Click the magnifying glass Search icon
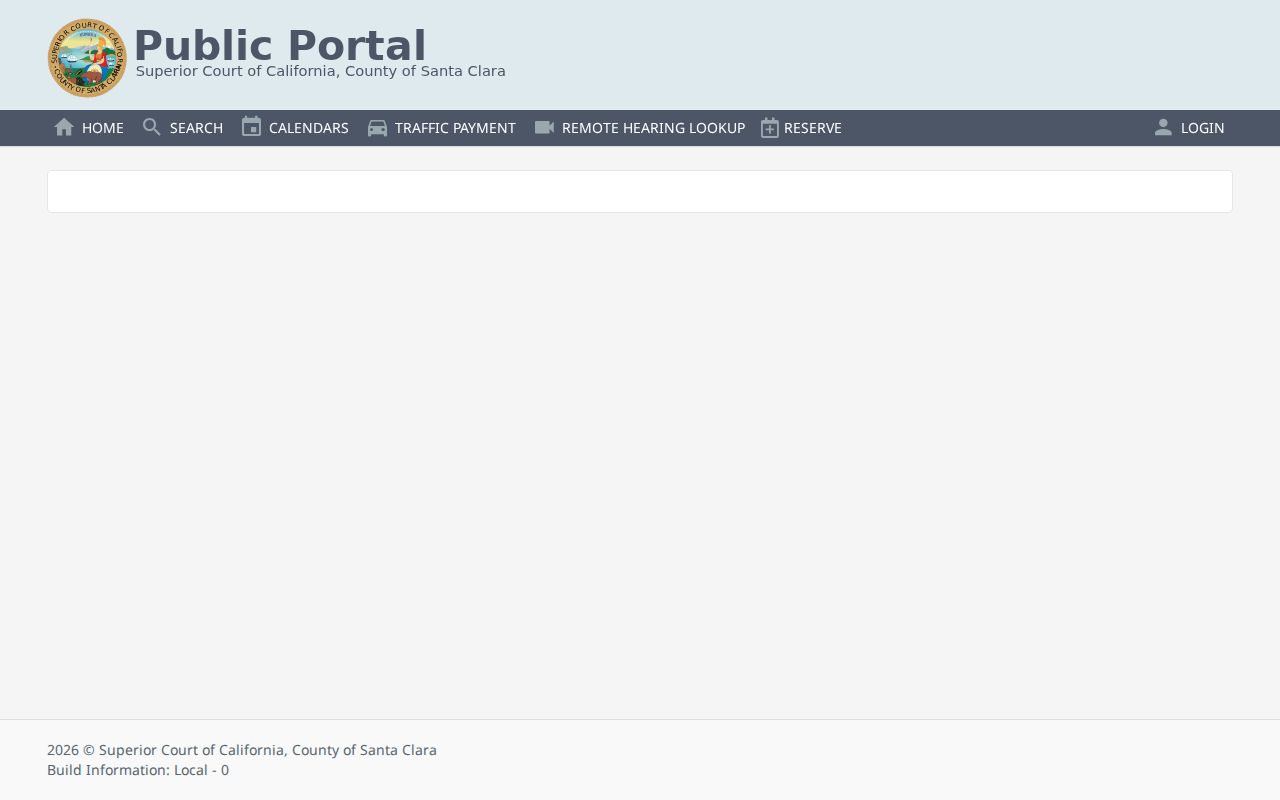 (152, 127)
